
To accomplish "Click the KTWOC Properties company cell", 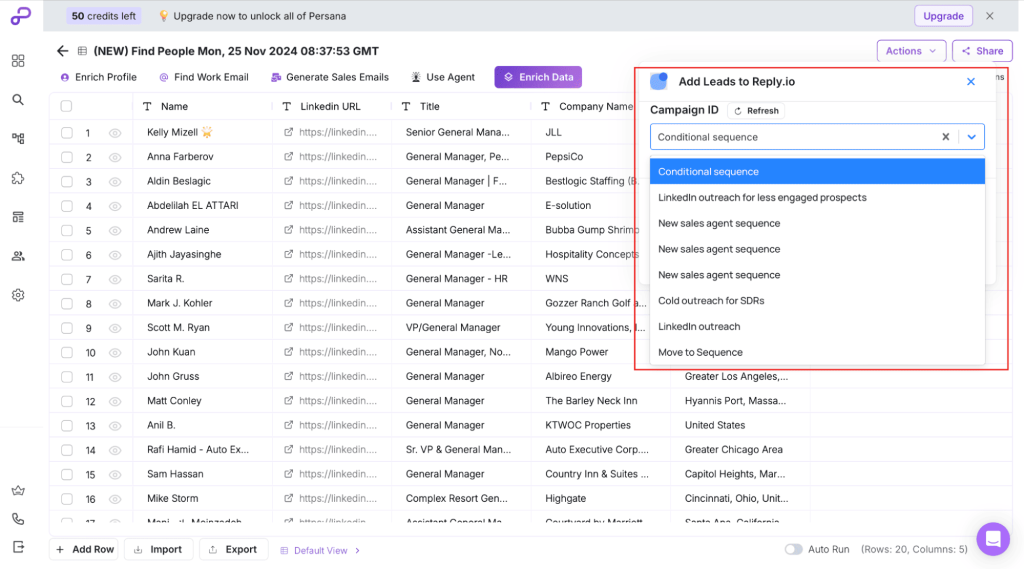I will pos(601,425).
